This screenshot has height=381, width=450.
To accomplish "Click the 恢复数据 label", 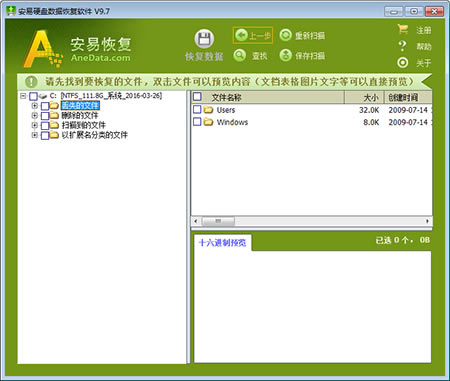I will point(204,57).
